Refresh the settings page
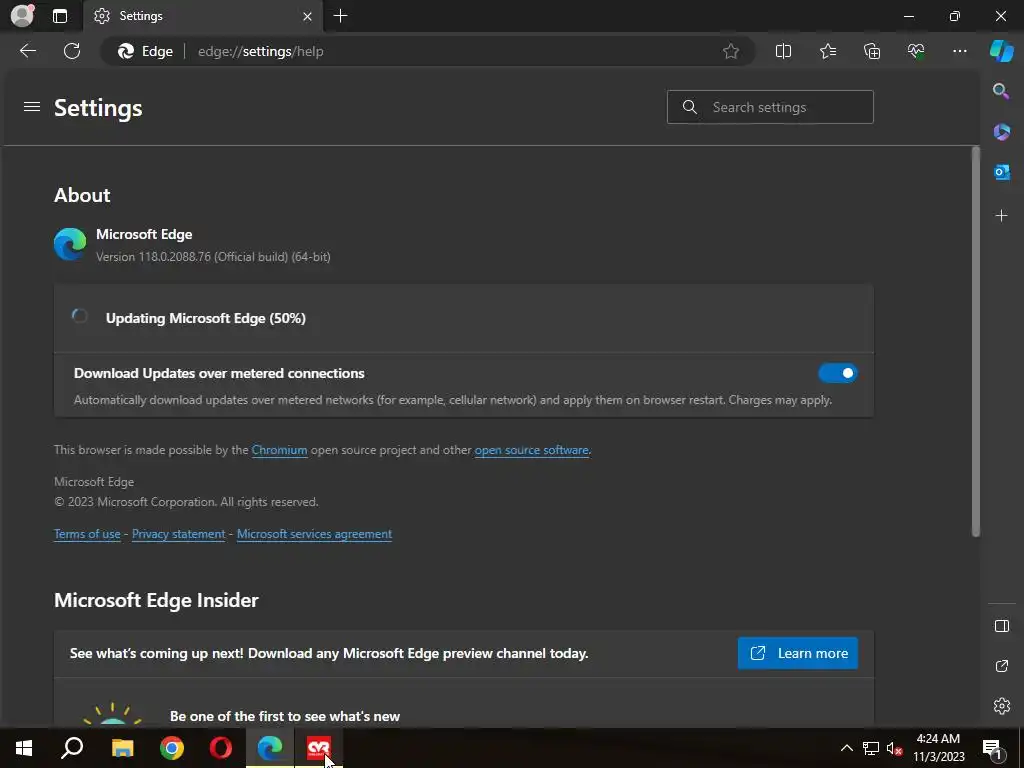Screen dimensions: 1024x768 [x=72, y=51]
